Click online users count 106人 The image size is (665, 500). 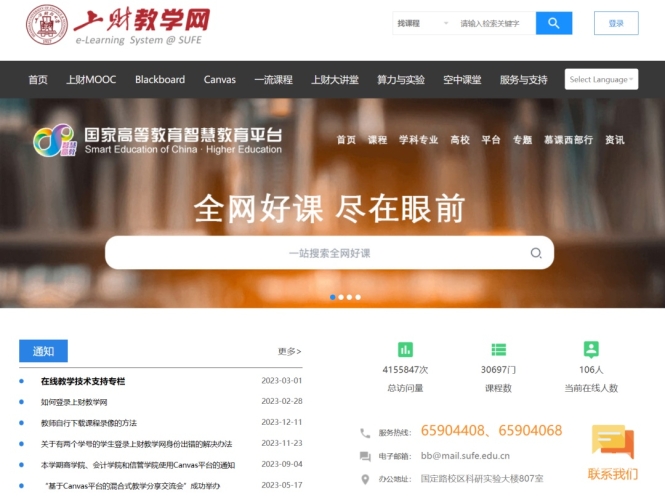(591, 369)
